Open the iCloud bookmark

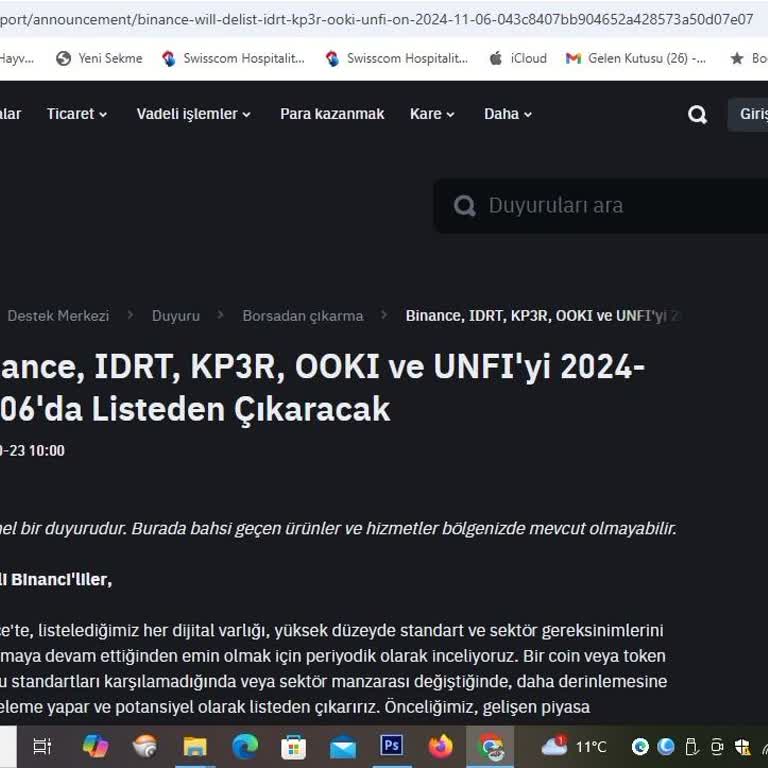518,58
